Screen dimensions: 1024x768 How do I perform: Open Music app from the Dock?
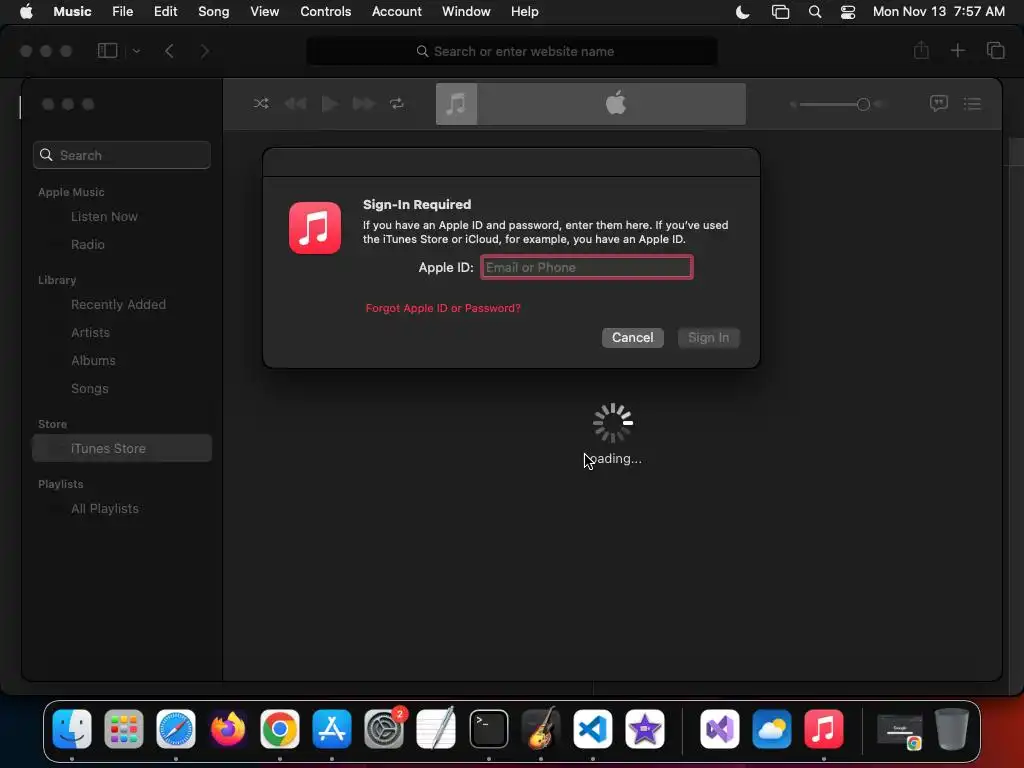pyautogui.click(x=824, y=729)
